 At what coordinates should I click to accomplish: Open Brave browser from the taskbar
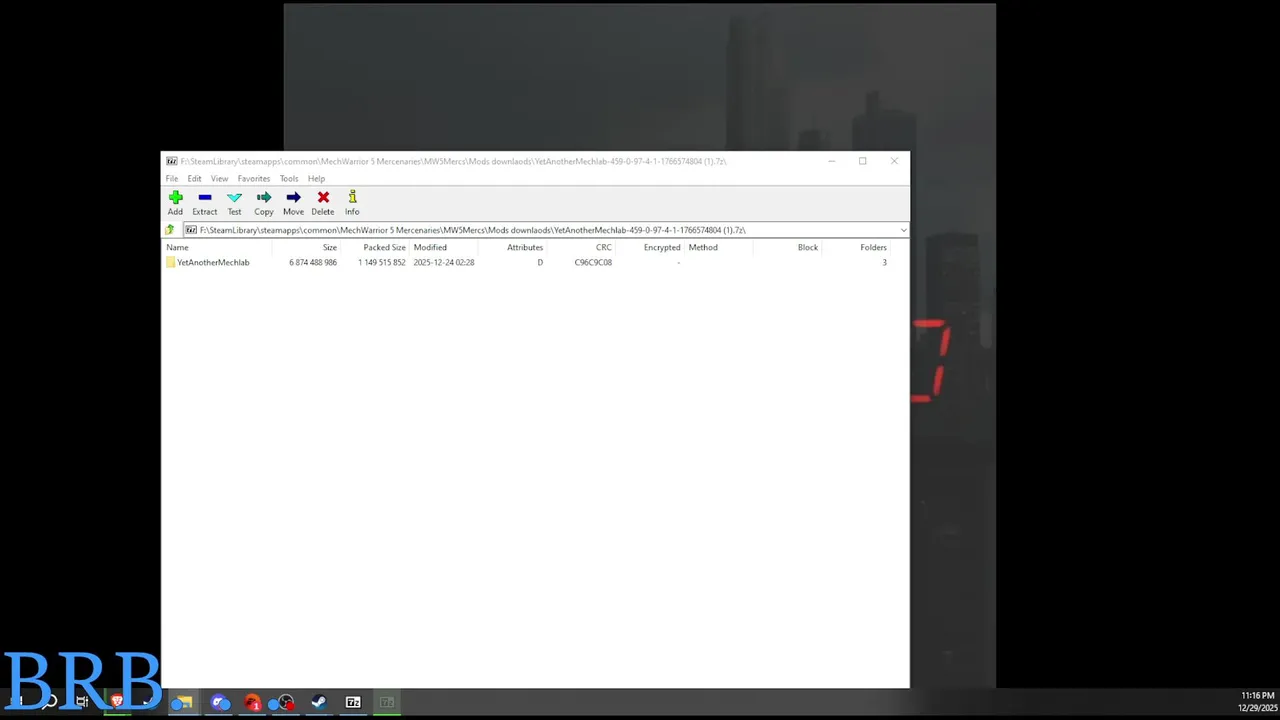pyautogui.click(x=117, y=701)
